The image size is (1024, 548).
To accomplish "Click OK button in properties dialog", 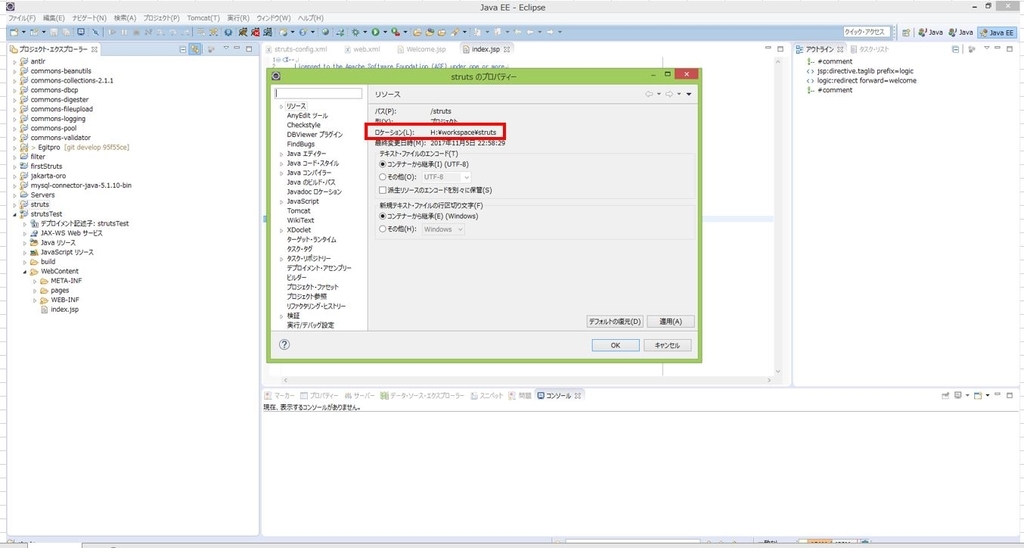I will point(615,346).
